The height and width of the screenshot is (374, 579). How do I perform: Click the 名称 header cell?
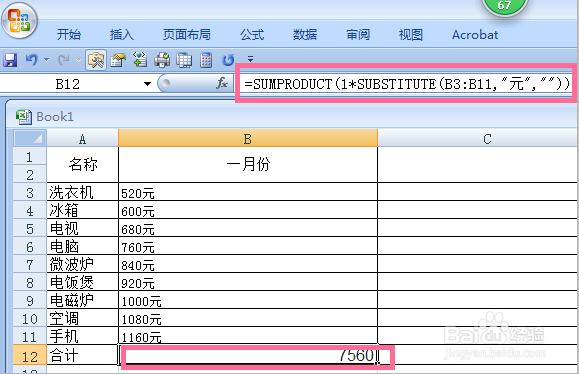tap(83, 165)
